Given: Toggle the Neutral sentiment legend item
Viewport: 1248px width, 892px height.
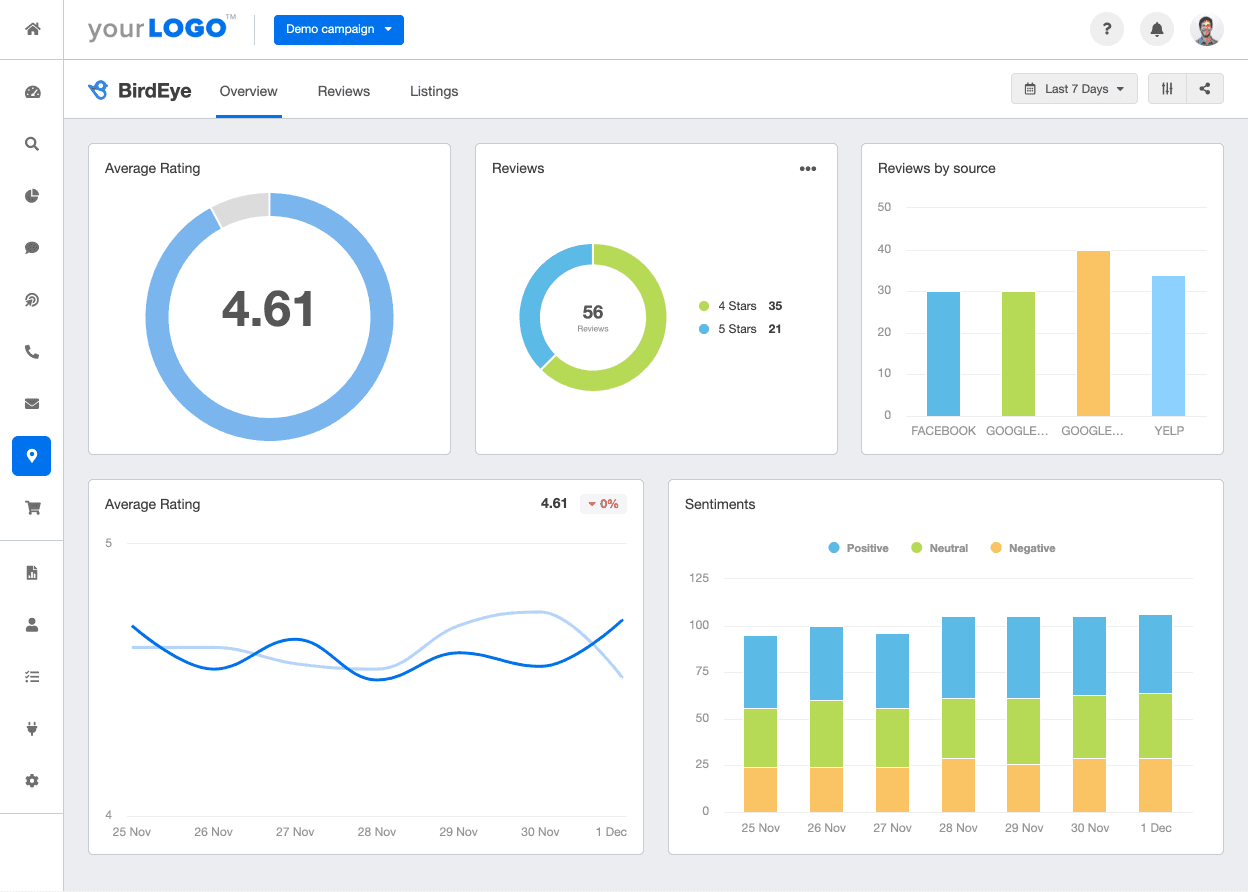Looking at the screenshot, I should point(939,548).
